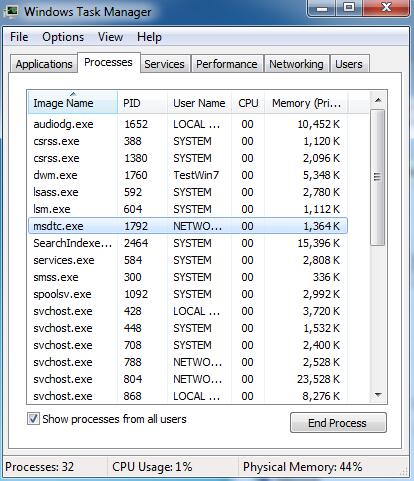Open the Performance tab

227,64
